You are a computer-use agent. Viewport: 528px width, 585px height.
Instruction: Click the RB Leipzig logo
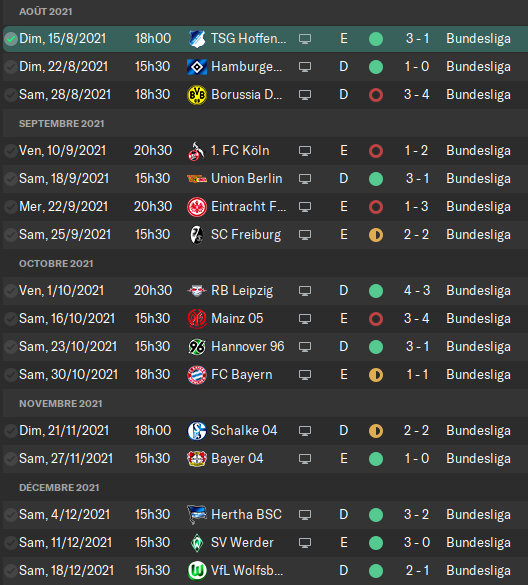tap(197, 291)
